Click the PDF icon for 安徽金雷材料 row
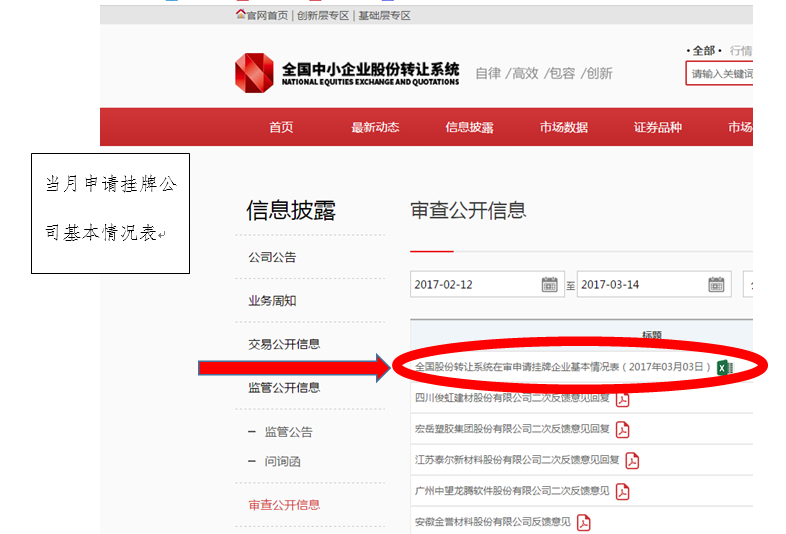 pos(584,522)
